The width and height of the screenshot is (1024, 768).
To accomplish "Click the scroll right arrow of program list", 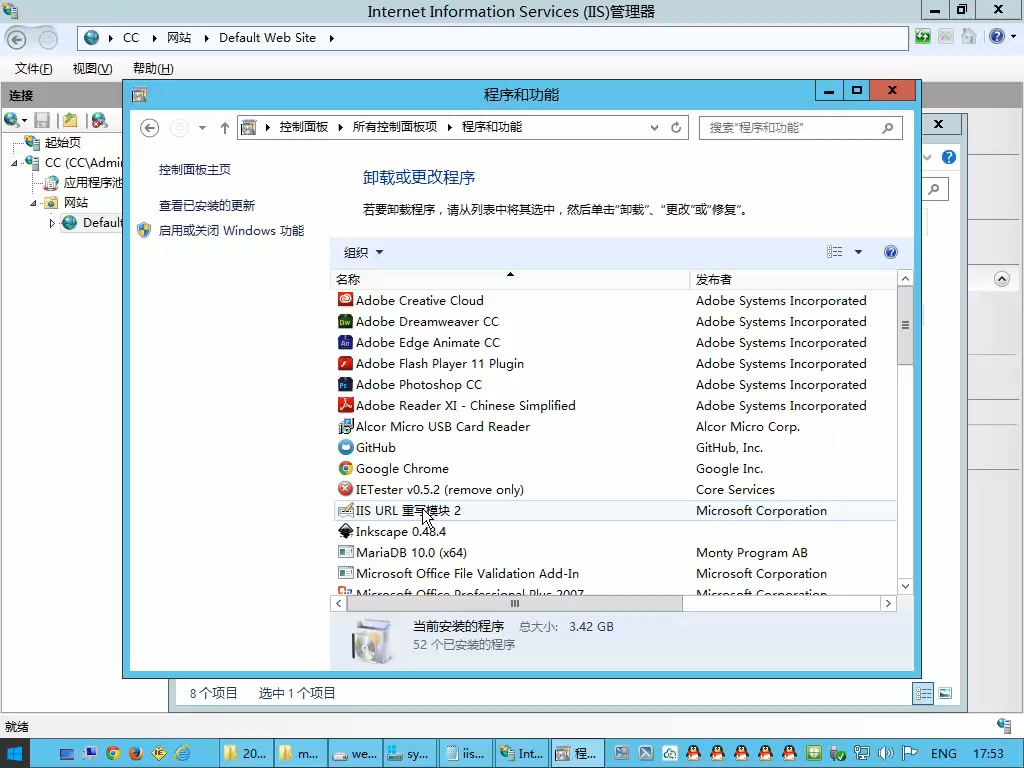I will click(888, 603).
